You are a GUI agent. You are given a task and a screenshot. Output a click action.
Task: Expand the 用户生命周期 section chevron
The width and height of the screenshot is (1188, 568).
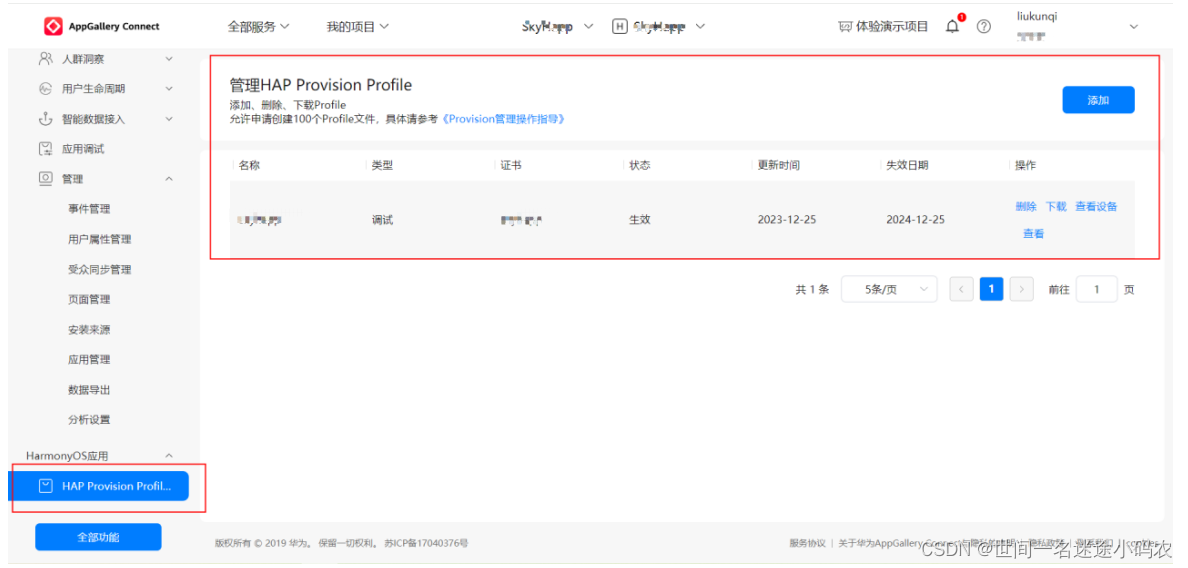pyautogui.click(x=169, y=89)
